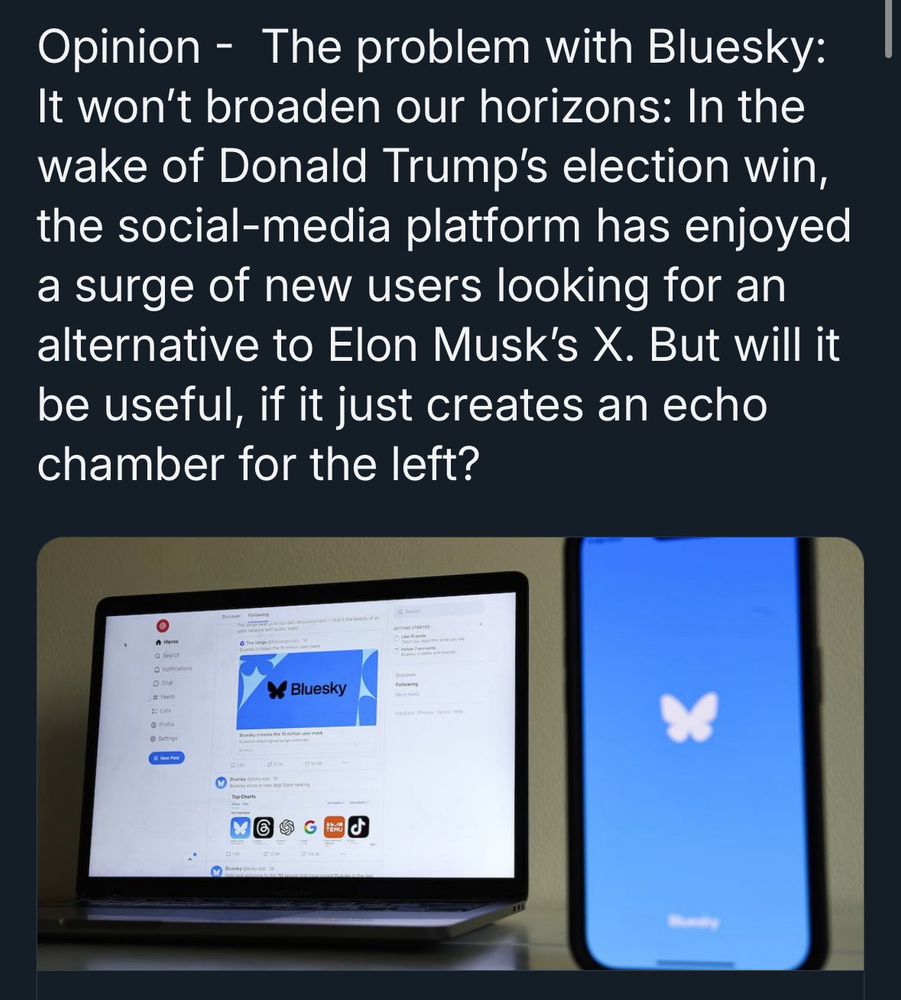Image resolution: width=901 pixels, height=1000 pixels.
Task: Click the red profile avatar in laptop sidebar
Action: coord(163,625)
